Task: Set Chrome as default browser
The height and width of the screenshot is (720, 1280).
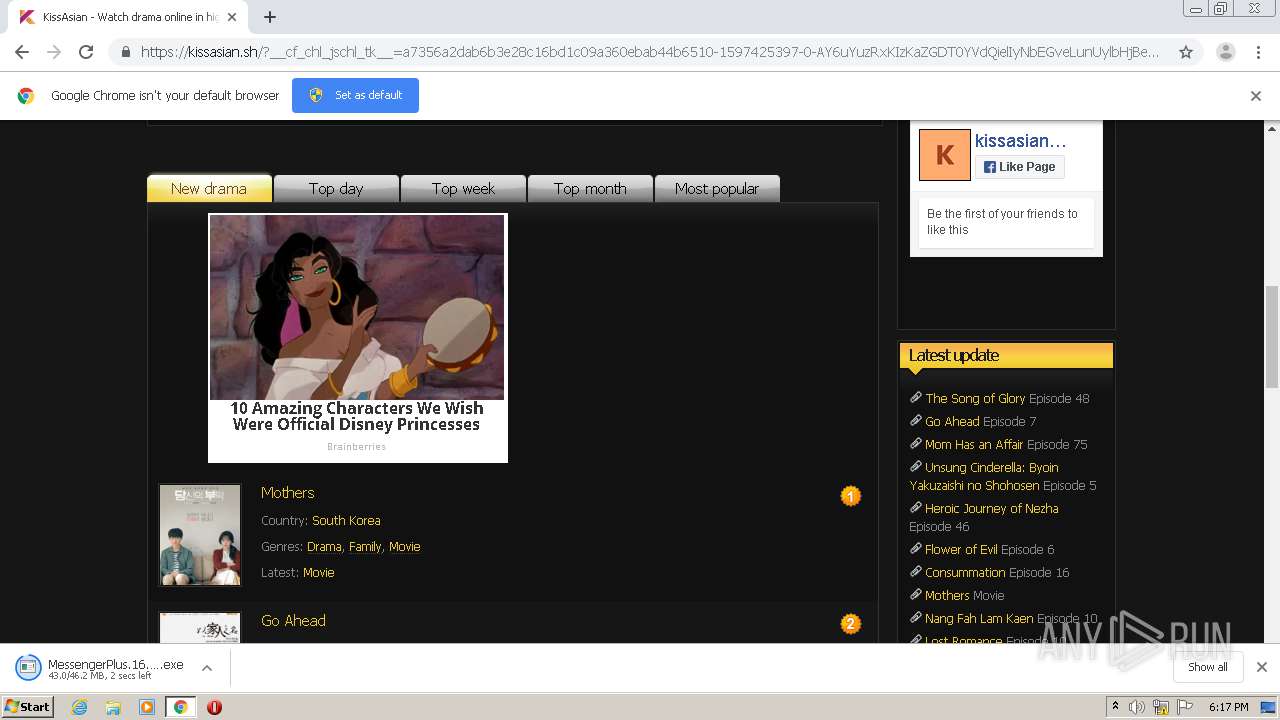Action: [355, 95]
